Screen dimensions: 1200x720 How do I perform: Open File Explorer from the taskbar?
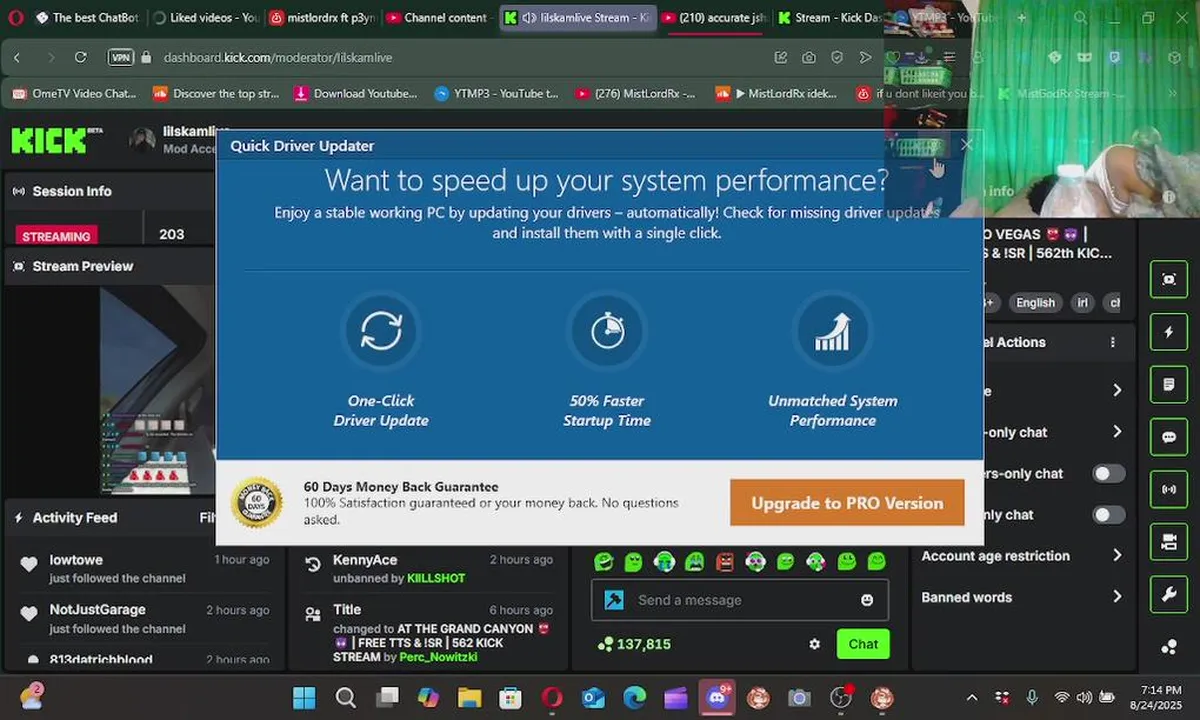(469, 697)
